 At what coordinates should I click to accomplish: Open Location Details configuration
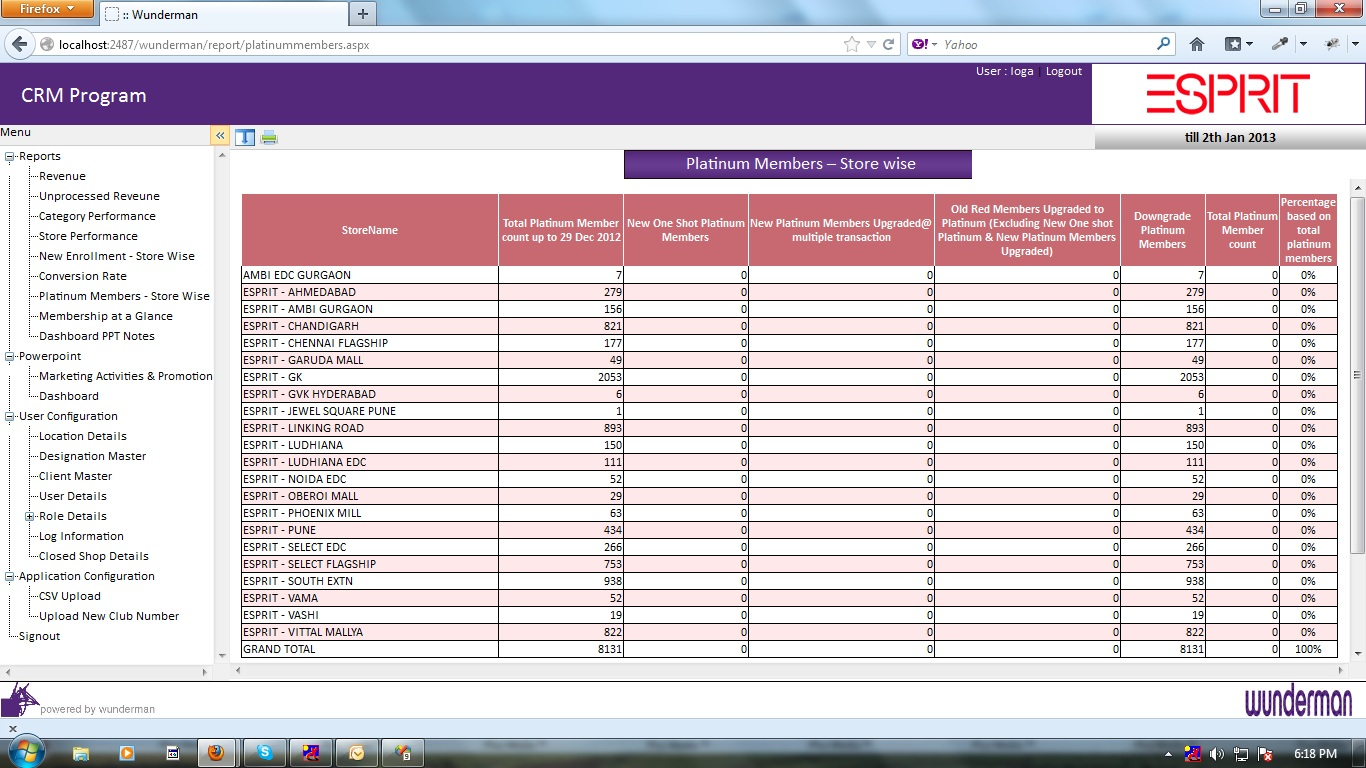(83, 436)
